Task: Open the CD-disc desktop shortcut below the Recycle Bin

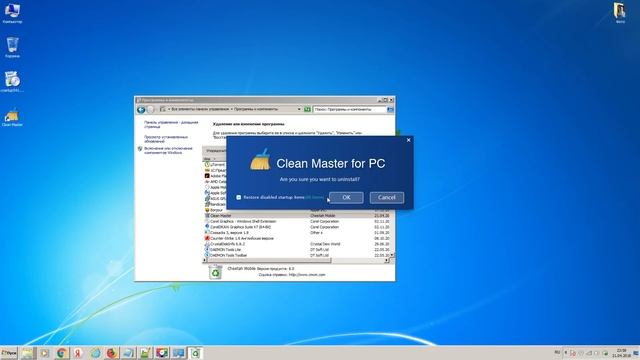Action: (x=12, y=82)
